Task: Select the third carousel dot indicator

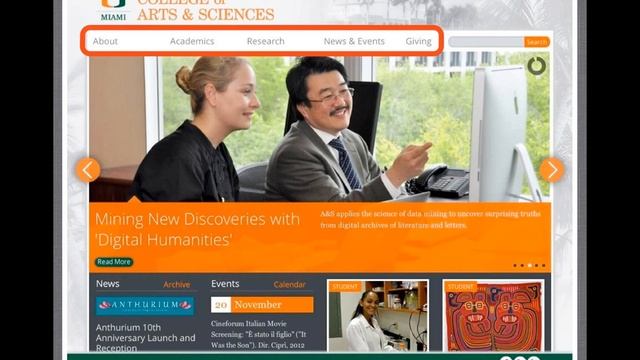Action: 529,265
